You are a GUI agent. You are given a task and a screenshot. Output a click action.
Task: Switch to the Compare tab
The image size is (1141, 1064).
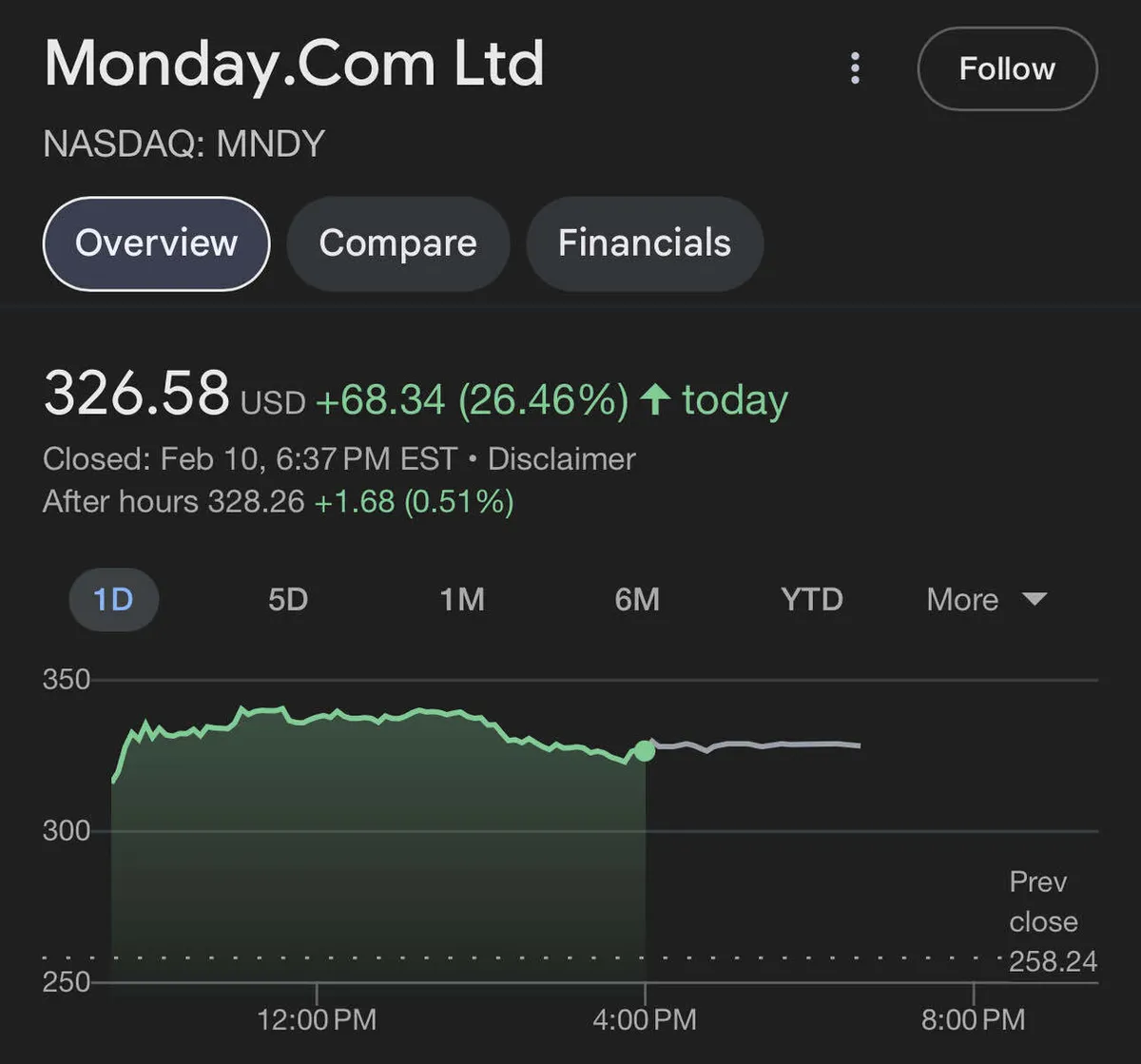pos(397,243)
